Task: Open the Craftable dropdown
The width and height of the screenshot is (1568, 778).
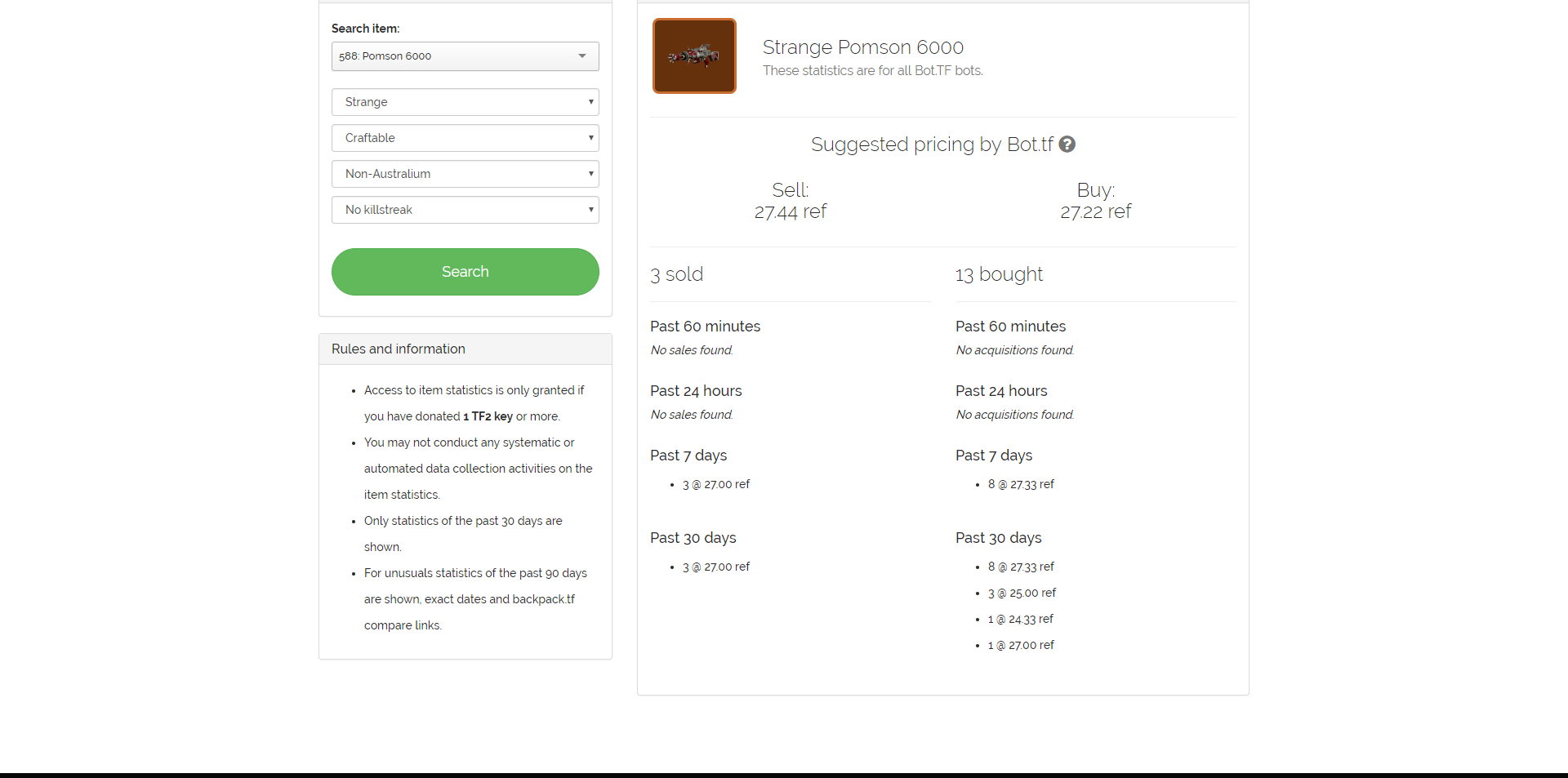Action: point(465,138)
